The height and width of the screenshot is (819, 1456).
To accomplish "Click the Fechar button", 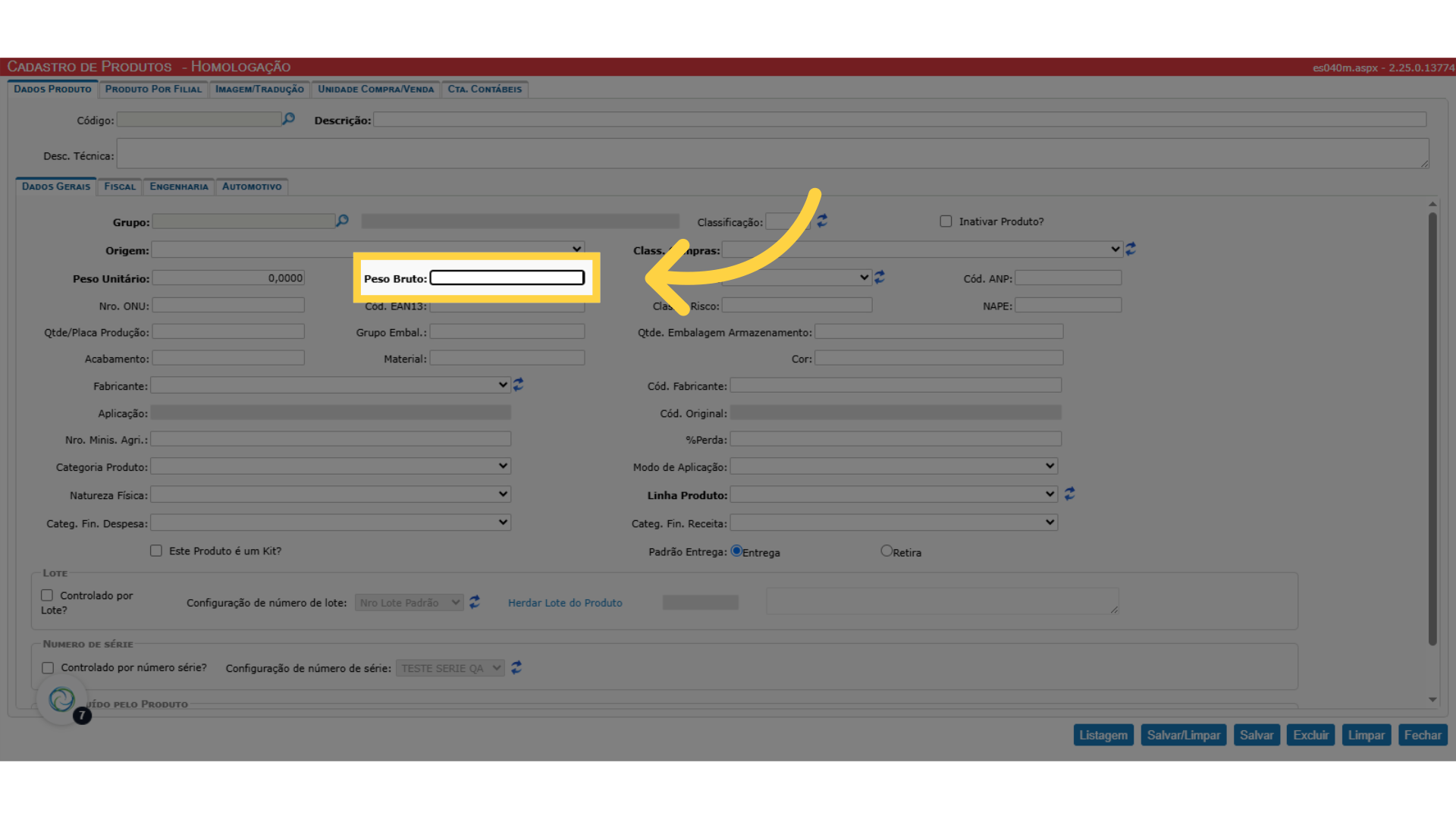I will (1423, 735).
